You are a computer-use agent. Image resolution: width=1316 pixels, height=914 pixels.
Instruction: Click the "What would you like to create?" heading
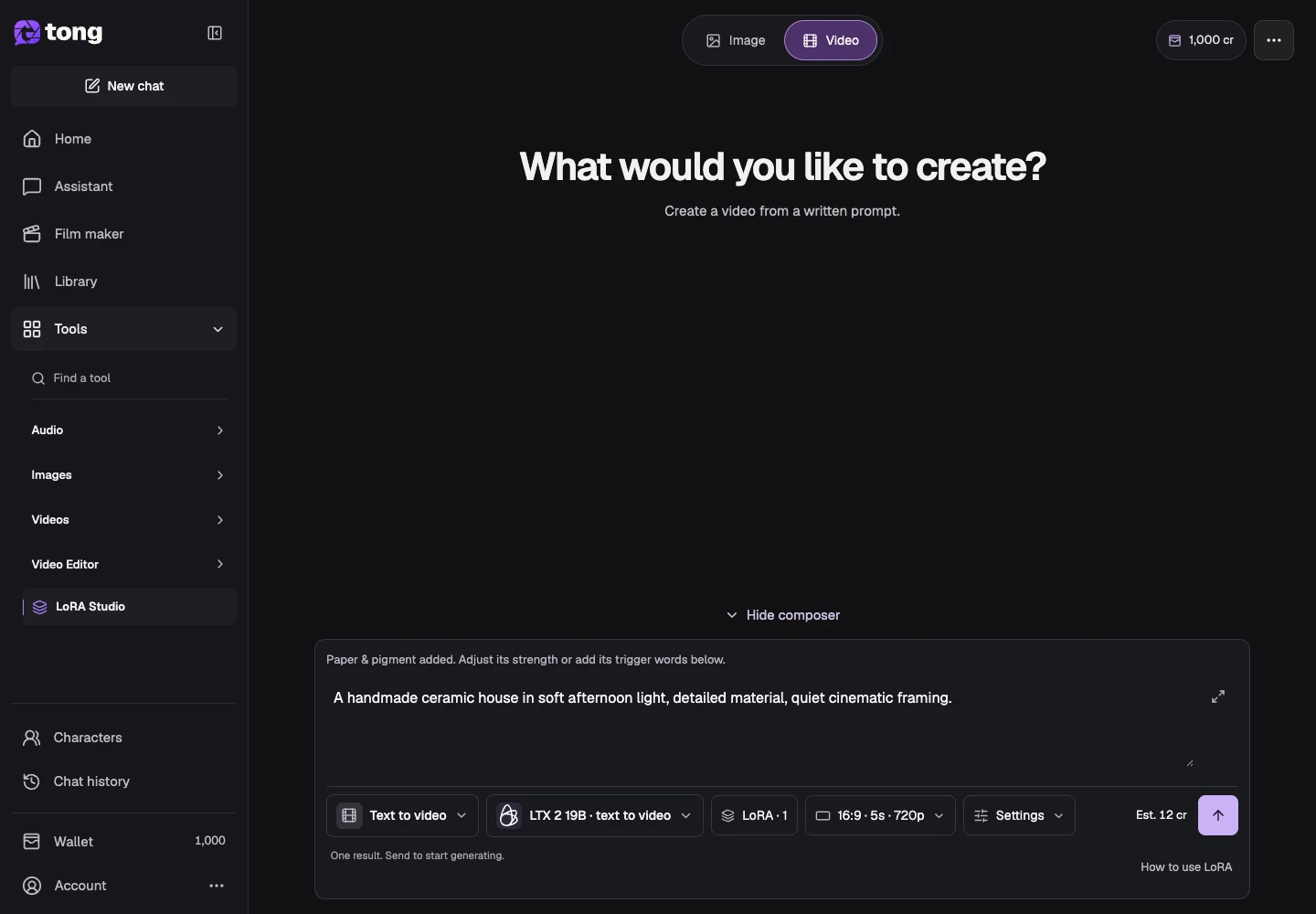click(x=782, y=166)
